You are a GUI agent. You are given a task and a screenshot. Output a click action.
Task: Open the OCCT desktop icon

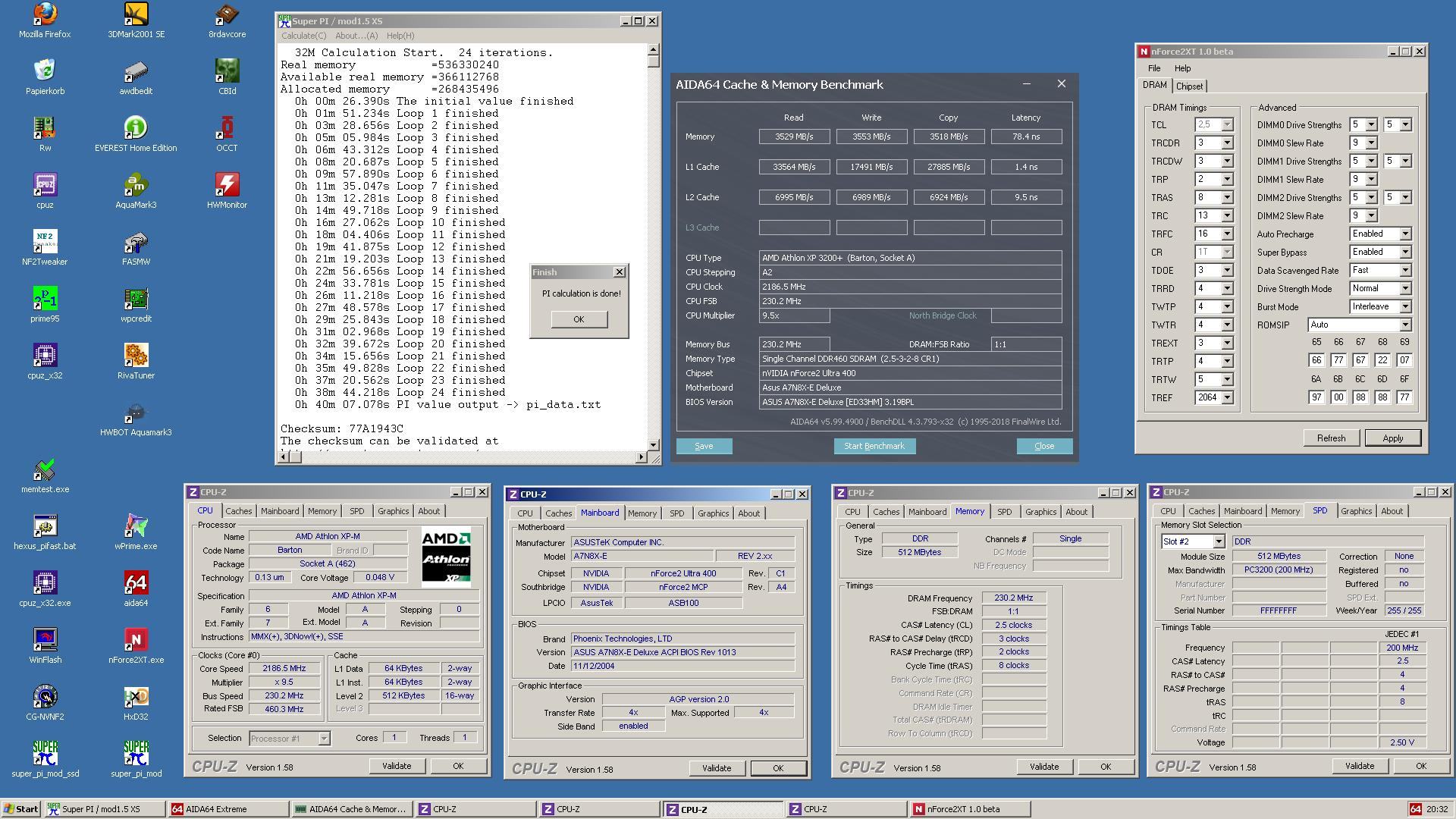227,134
